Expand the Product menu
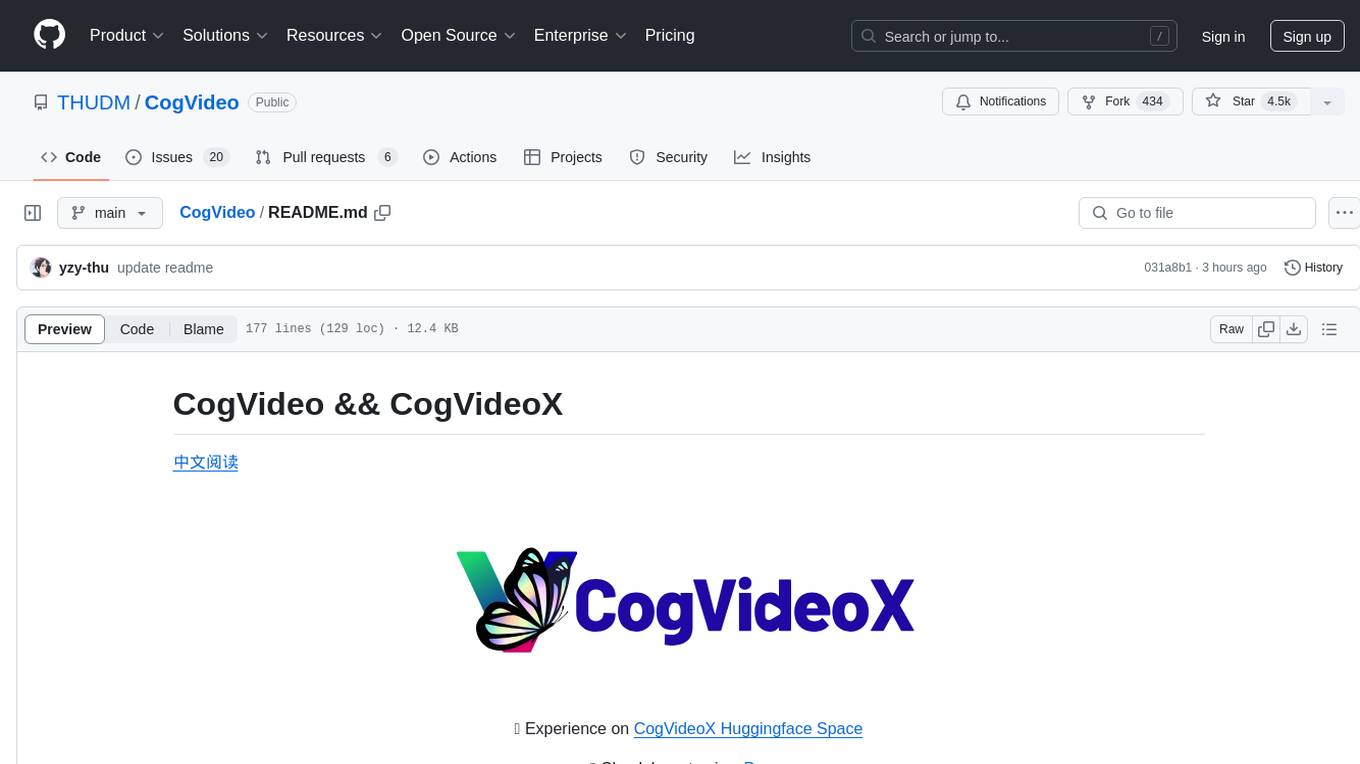Screen dimensions: 1360x764 (127, 35)
